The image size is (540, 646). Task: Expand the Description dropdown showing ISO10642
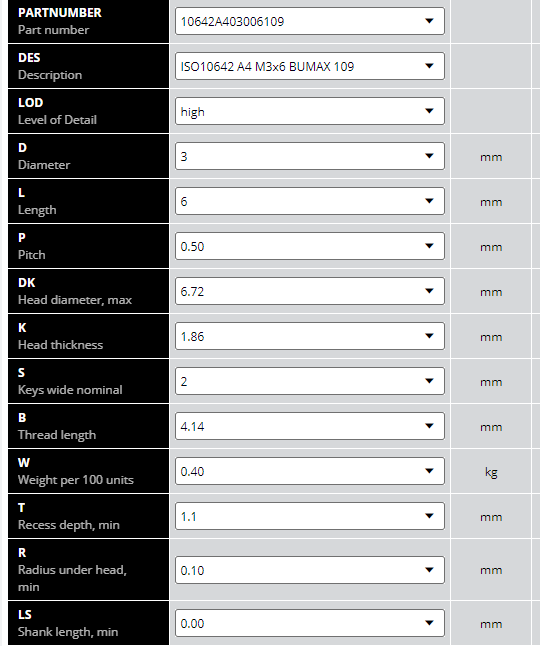coord(310,66)
